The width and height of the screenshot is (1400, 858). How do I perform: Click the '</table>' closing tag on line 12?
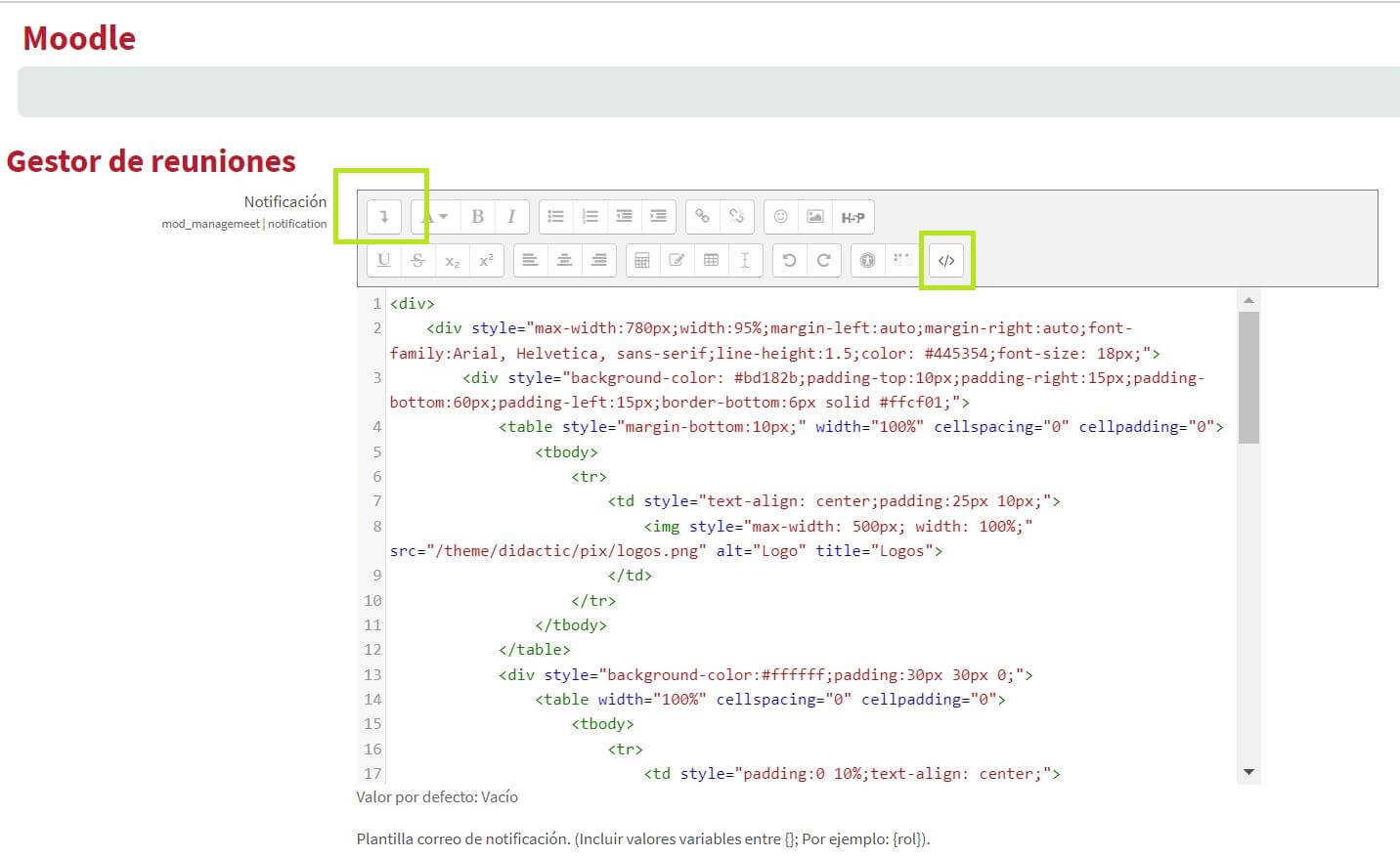pyautogui.click(x=535, y=650)
